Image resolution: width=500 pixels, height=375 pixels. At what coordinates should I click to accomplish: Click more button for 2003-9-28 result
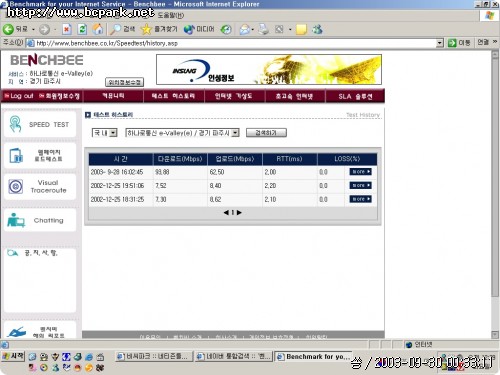point(360,172)
